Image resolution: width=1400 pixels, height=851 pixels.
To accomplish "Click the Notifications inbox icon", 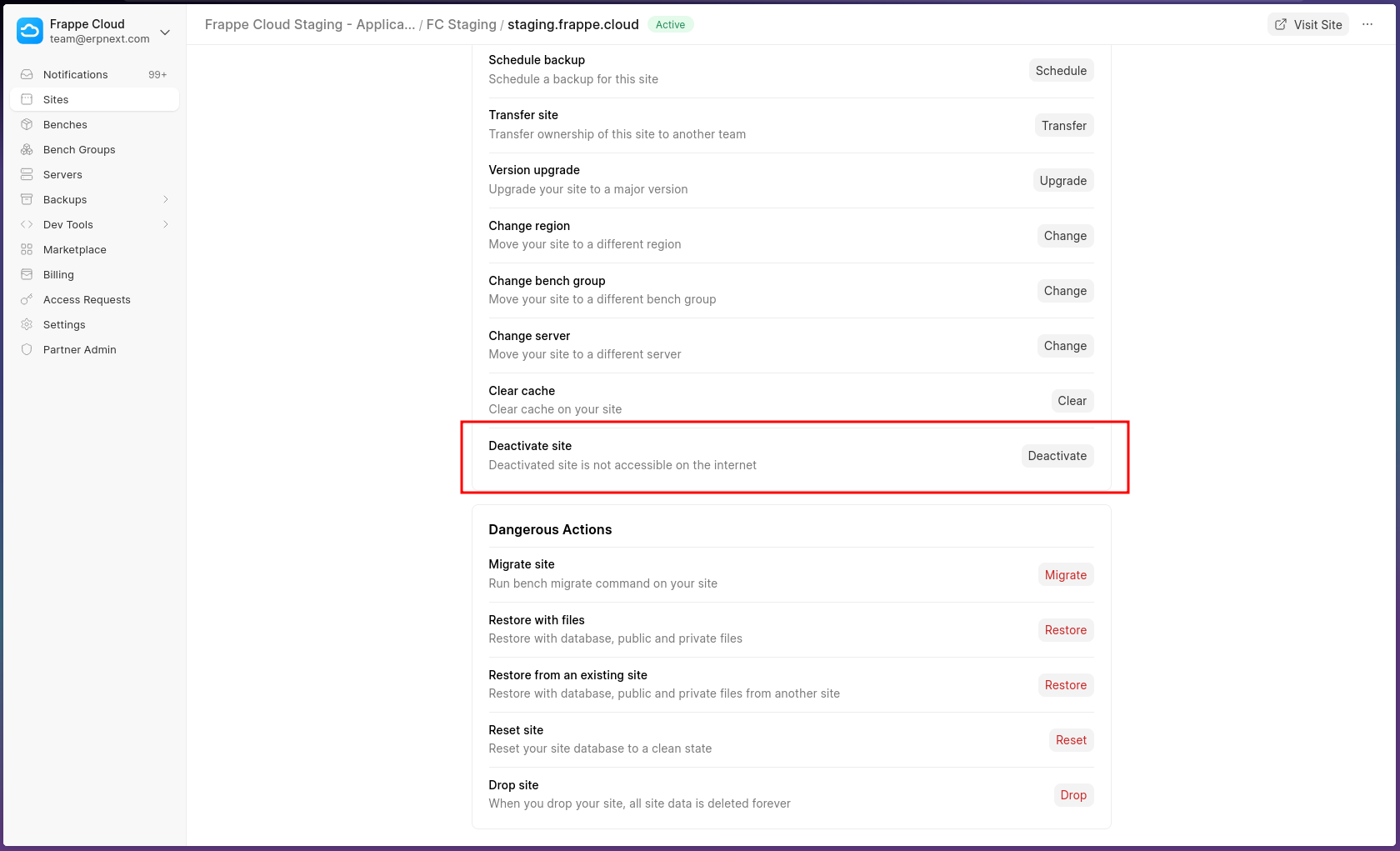I will tap(27, 74).
